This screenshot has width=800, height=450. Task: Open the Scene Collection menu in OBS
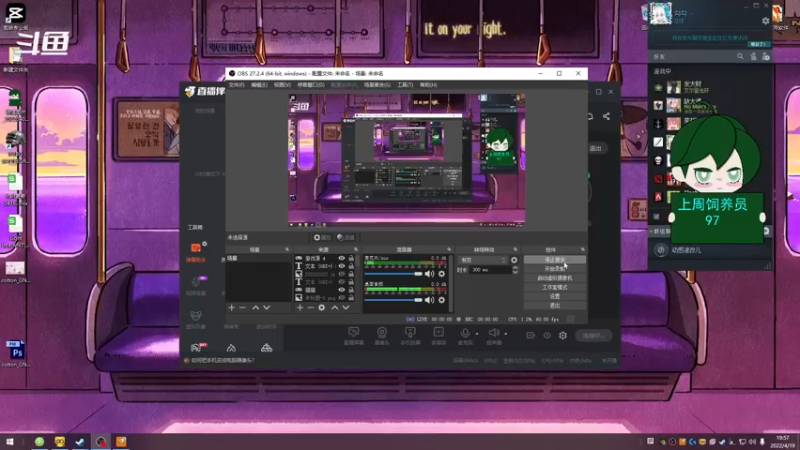pos(377,85)
